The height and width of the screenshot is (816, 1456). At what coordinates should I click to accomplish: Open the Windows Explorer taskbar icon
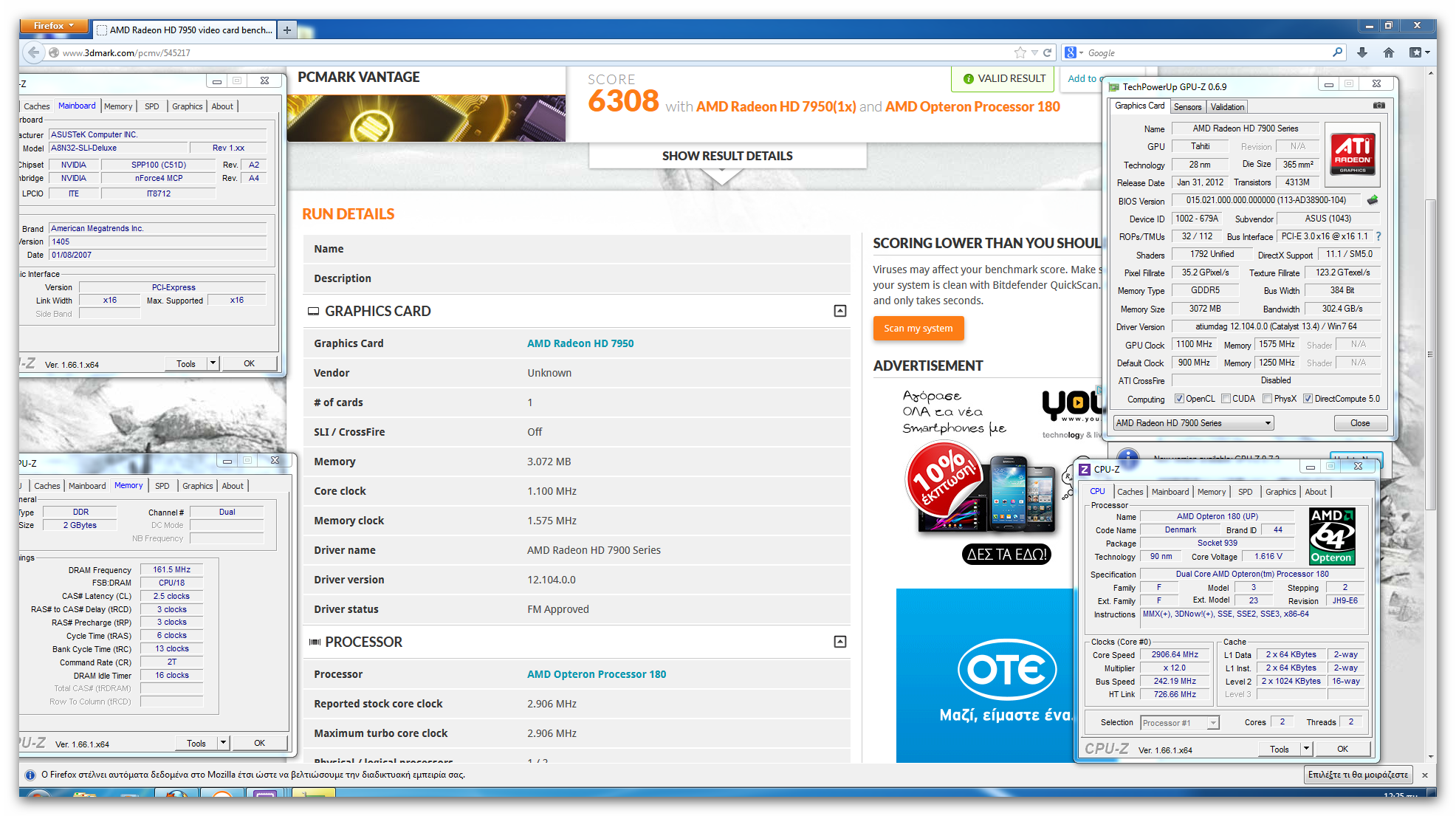tap(83, 795)
